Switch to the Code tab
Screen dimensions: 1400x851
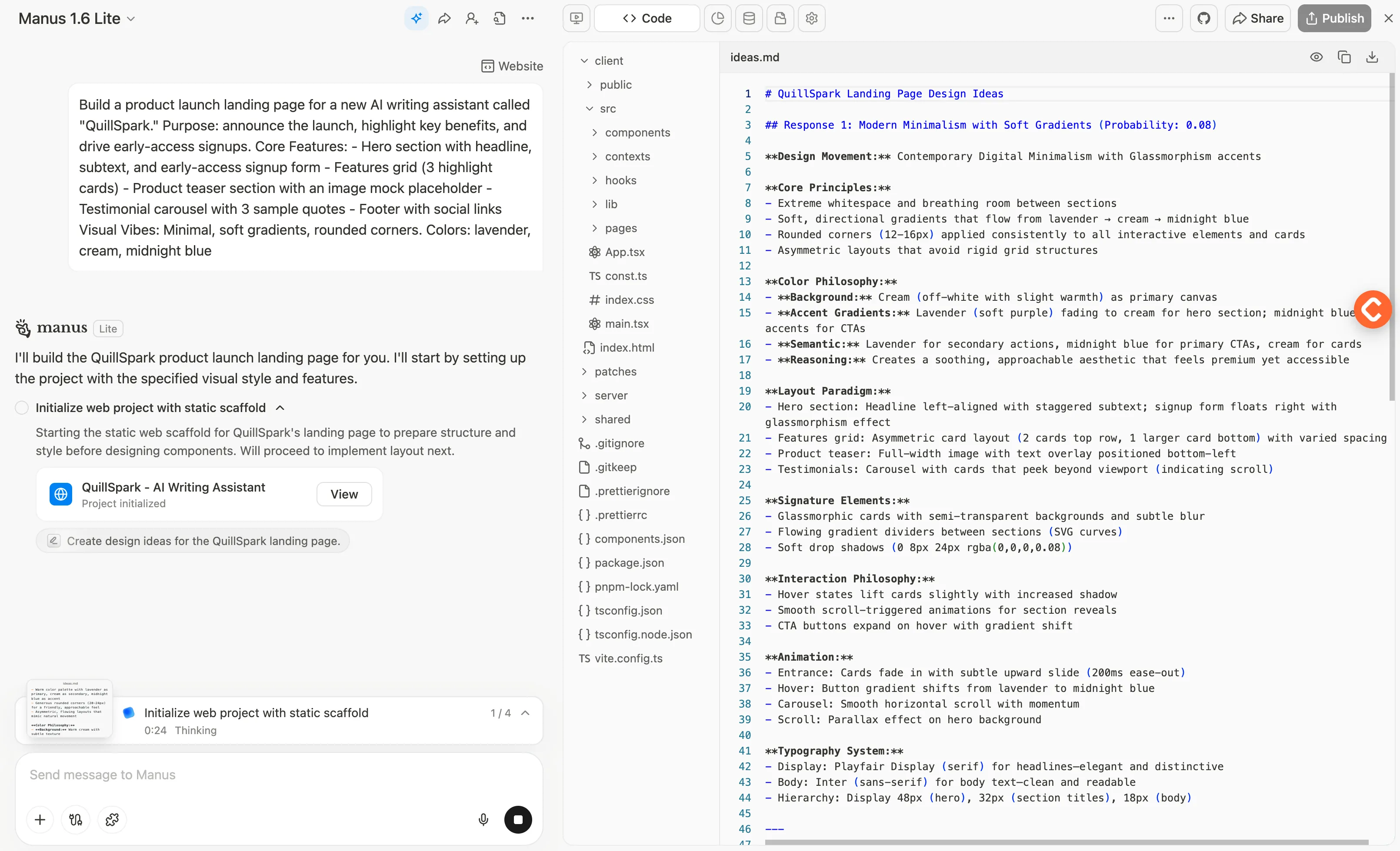click(x=647, y=18)
